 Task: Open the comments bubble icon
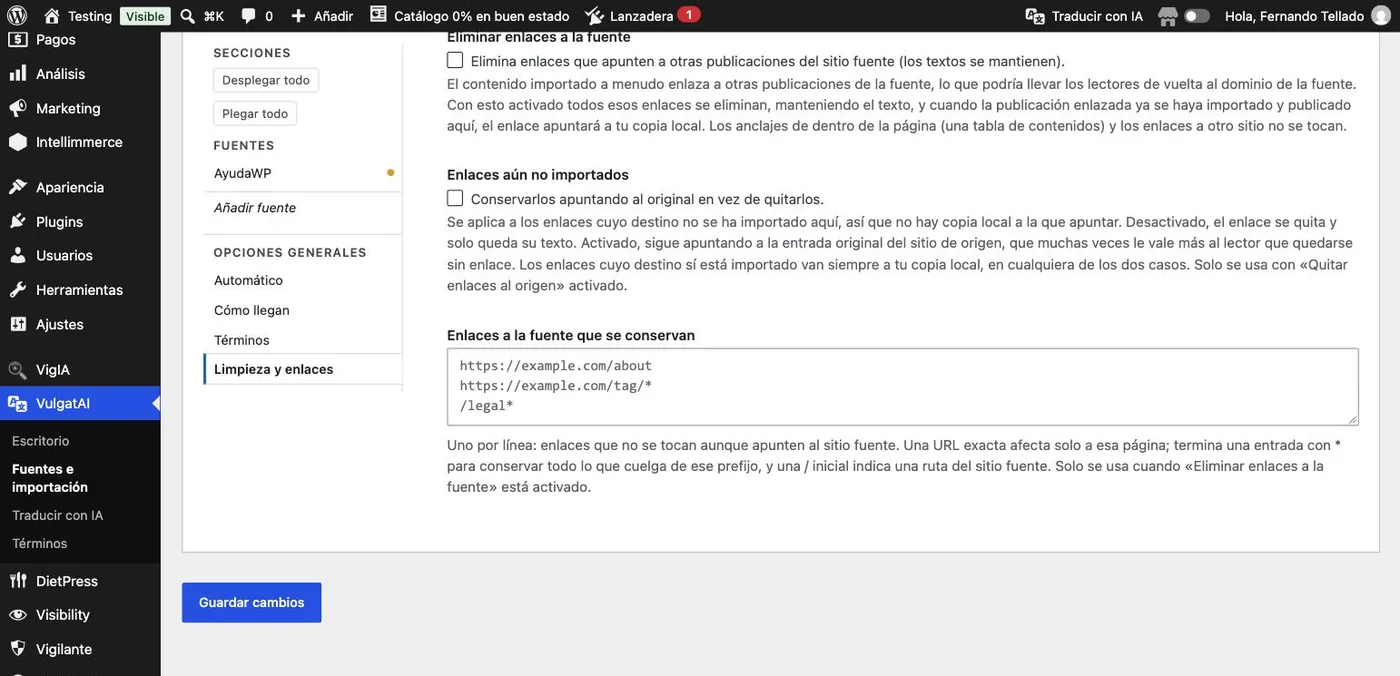pos(248,16)
